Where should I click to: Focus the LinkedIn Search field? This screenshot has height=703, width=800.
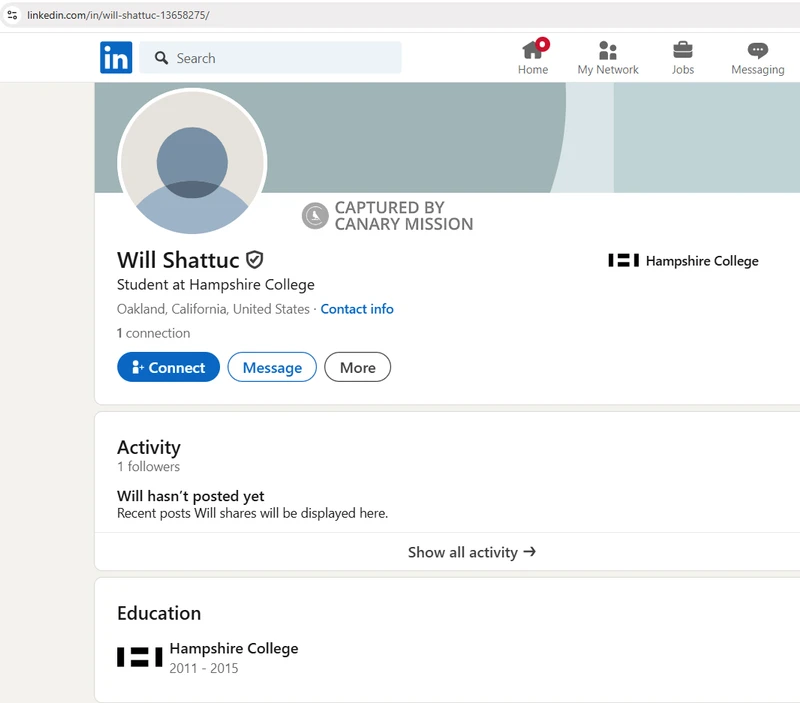(270, 58)
